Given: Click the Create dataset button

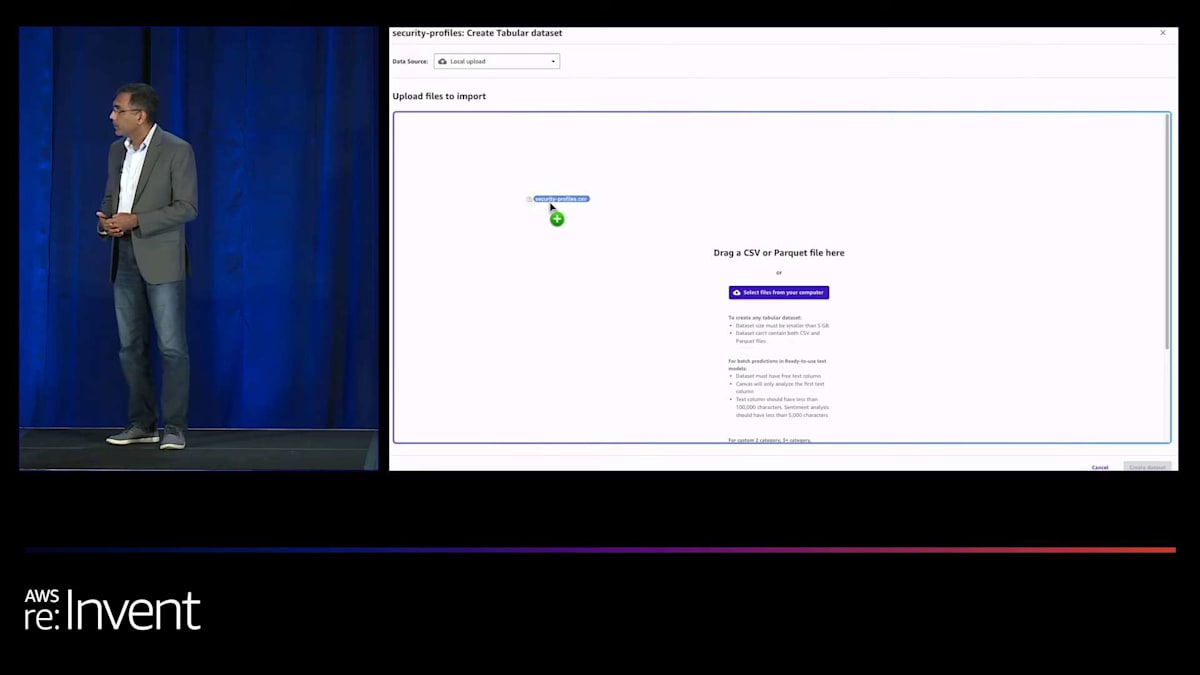Looking at the screenshot, I should 1148,467.
